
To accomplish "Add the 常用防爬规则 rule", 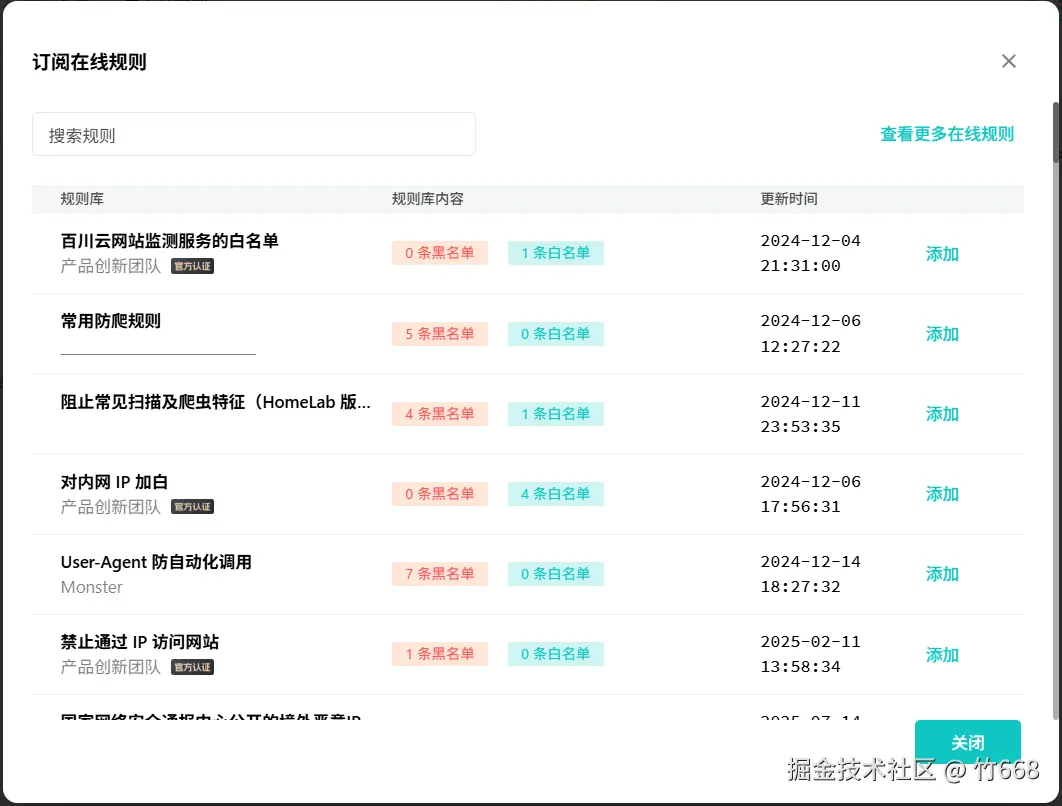I will [x=941, y=333].
